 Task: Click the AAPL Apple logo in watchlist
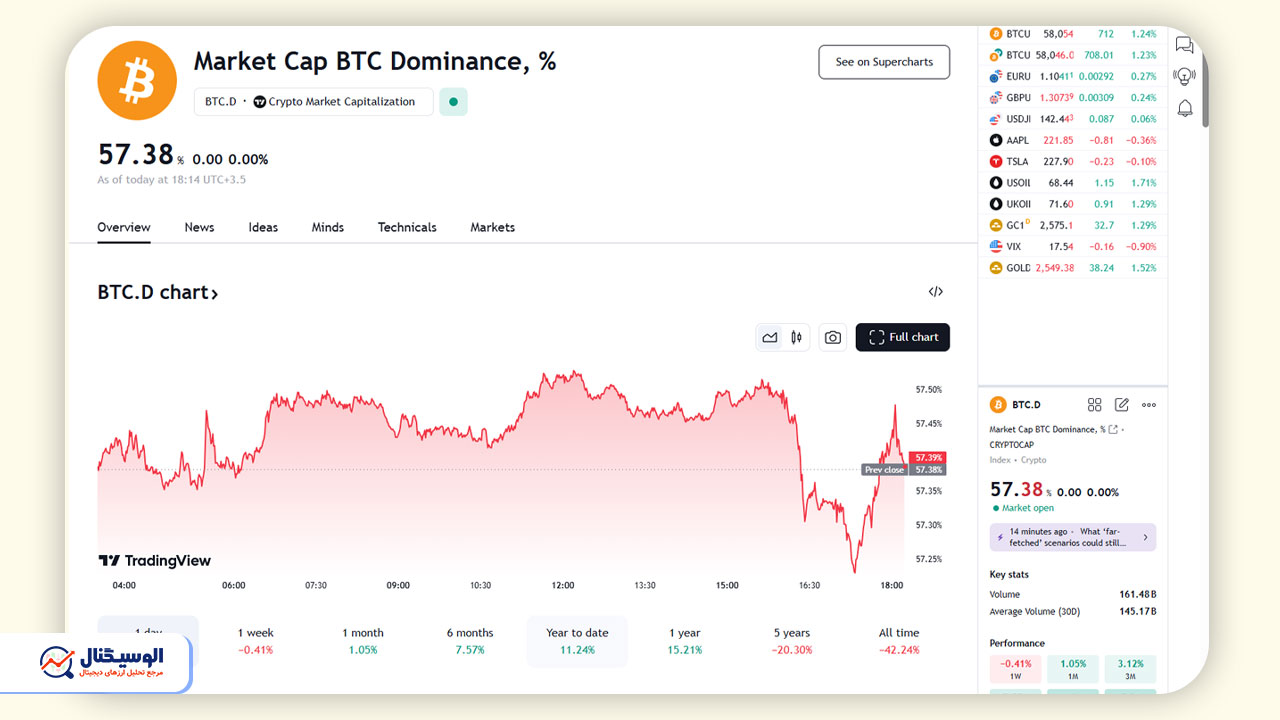click(996, 140)
